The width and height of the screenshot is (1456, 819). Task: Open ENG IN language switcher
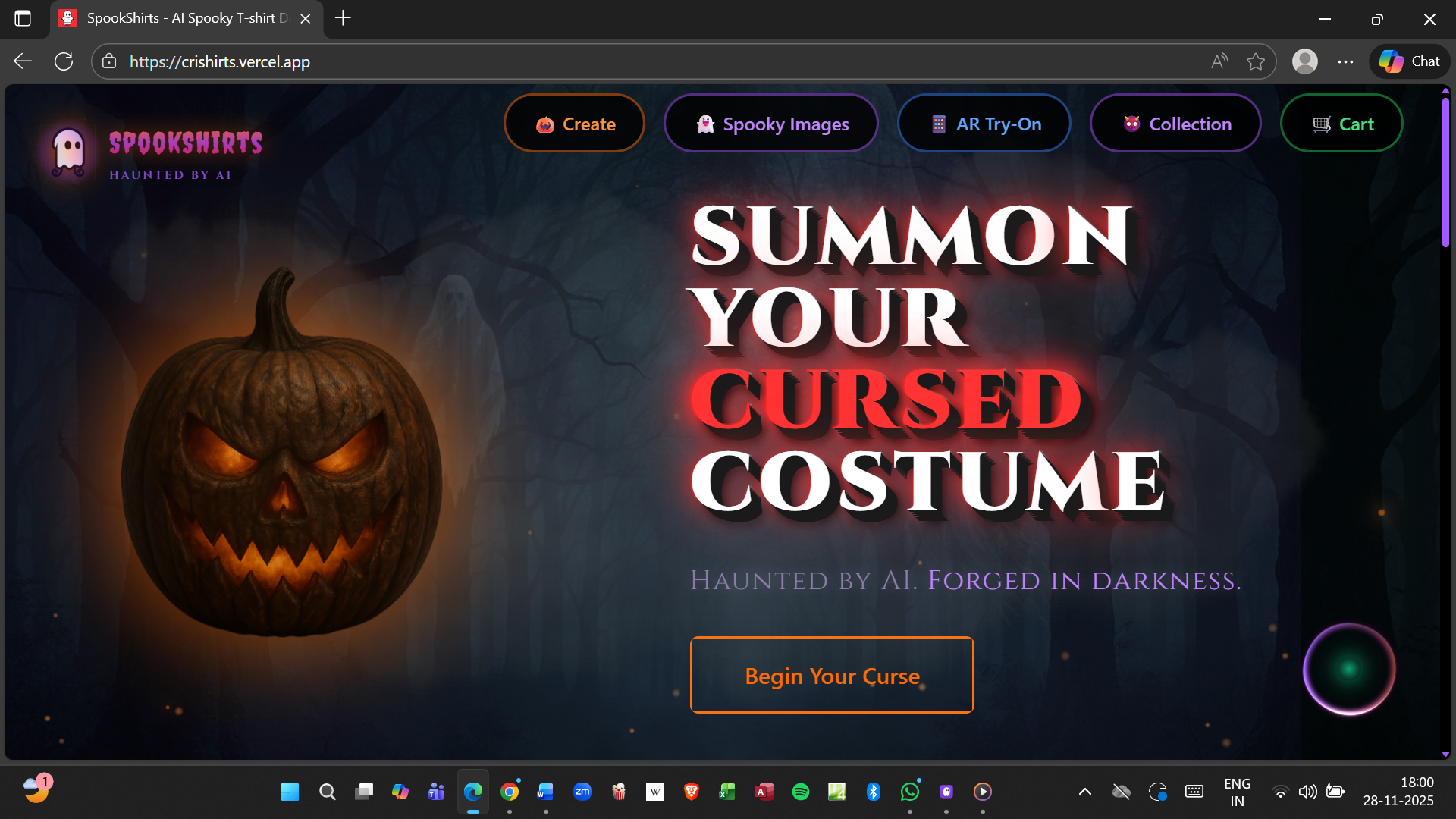(1237, 792)
